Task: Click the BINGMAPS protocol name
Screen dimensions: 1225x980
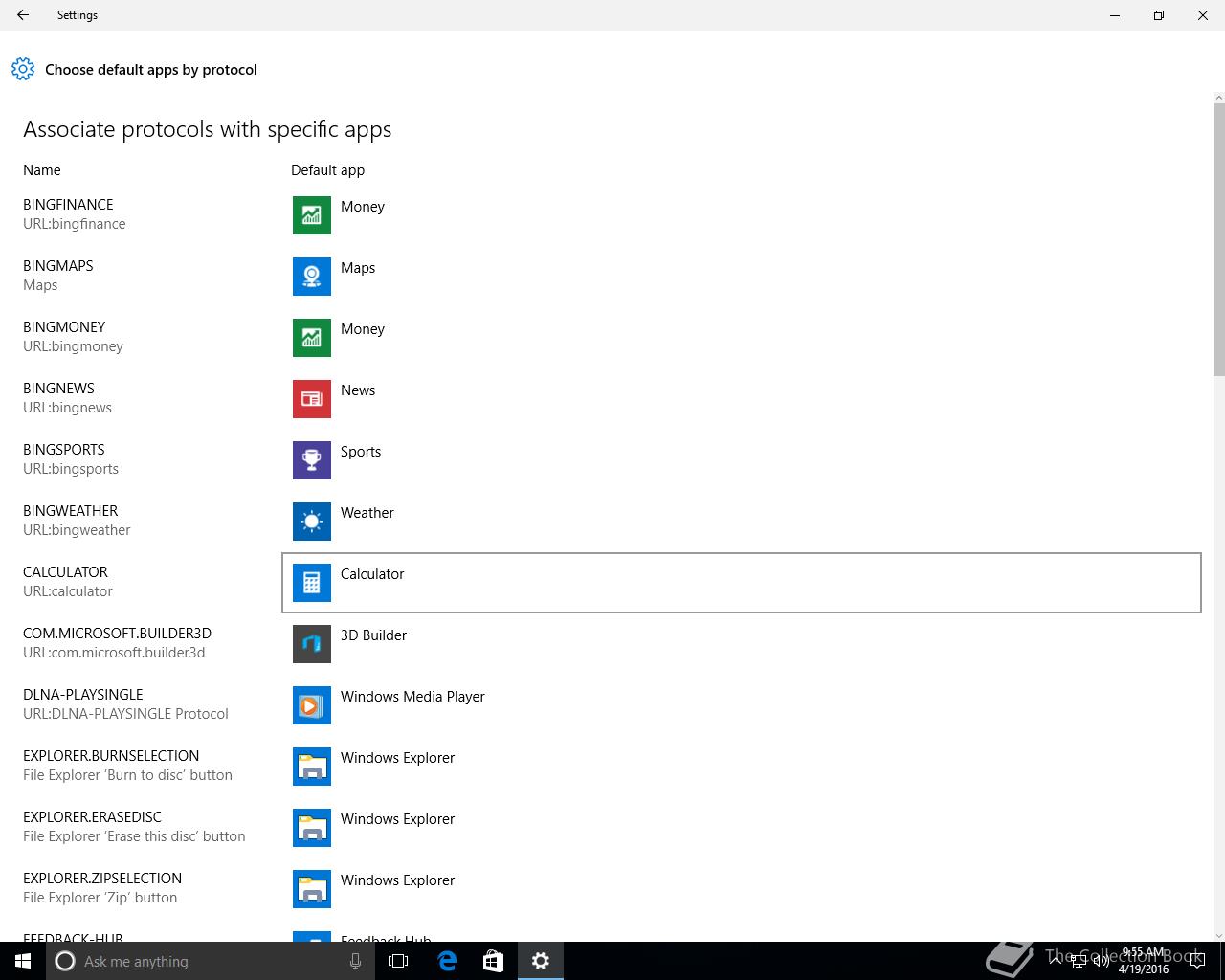Action: (x=58, y=266)
